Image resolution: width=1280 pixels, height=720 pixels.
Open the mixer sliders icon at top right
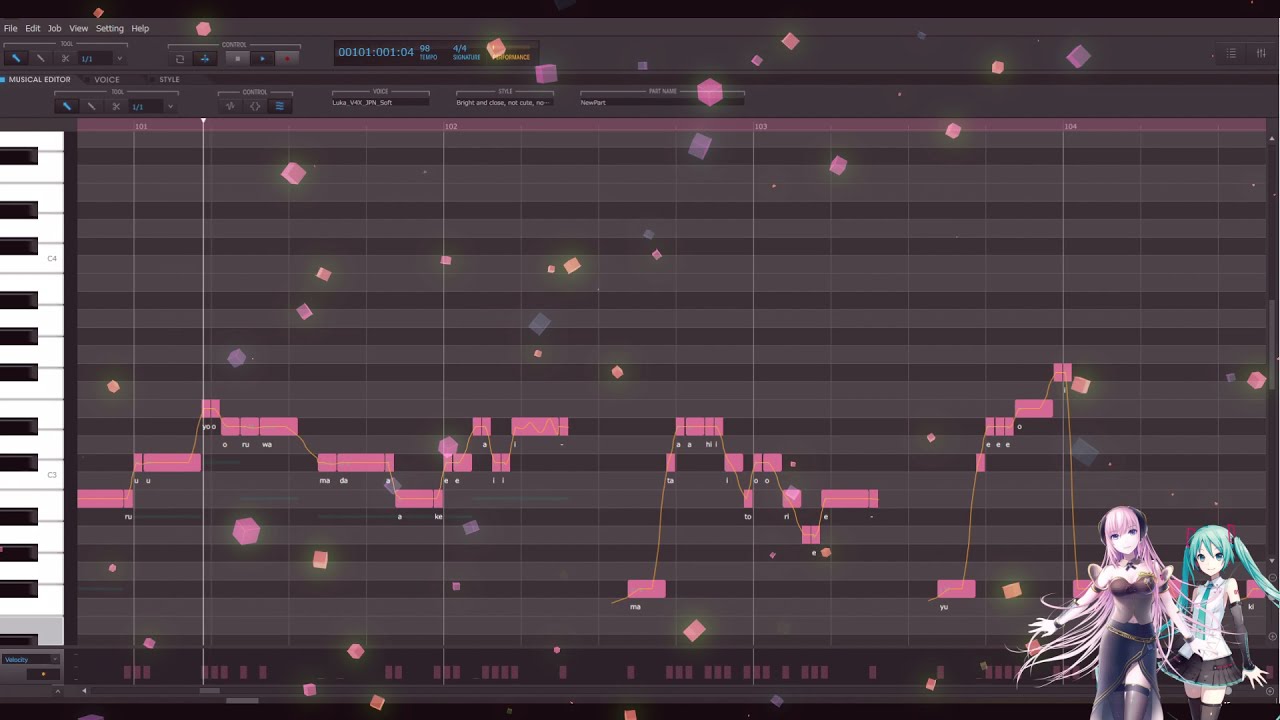pos(1261,53)
